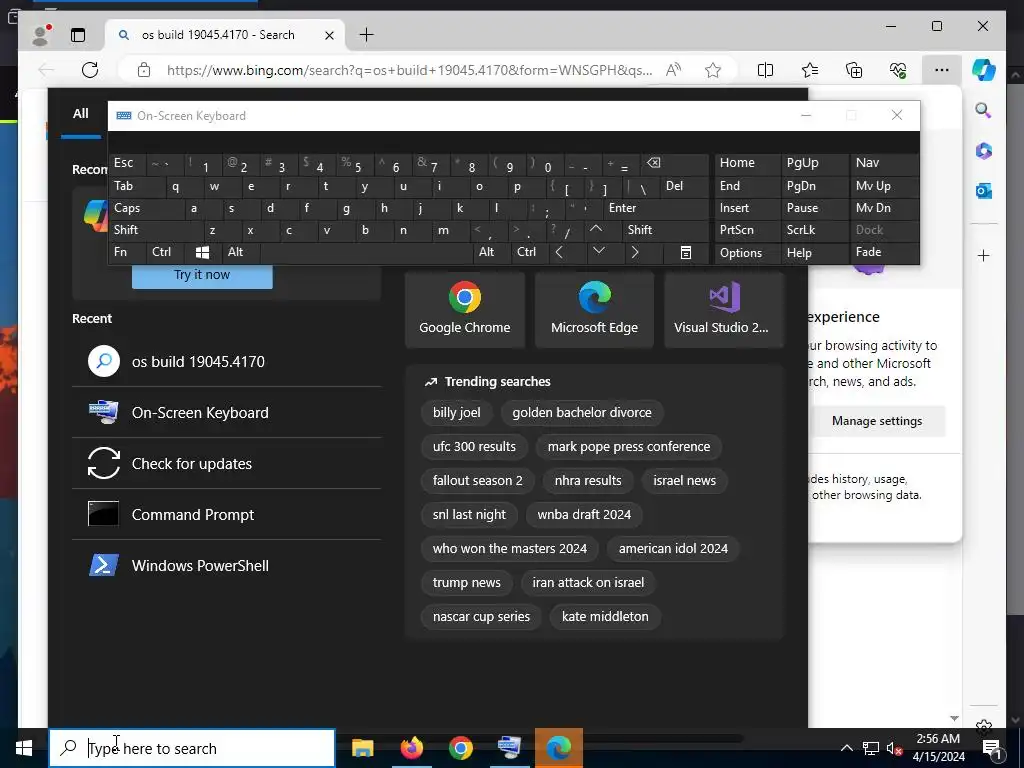
Task: Click the context menu key on On-Screen Keyboard
Action: 686,253
